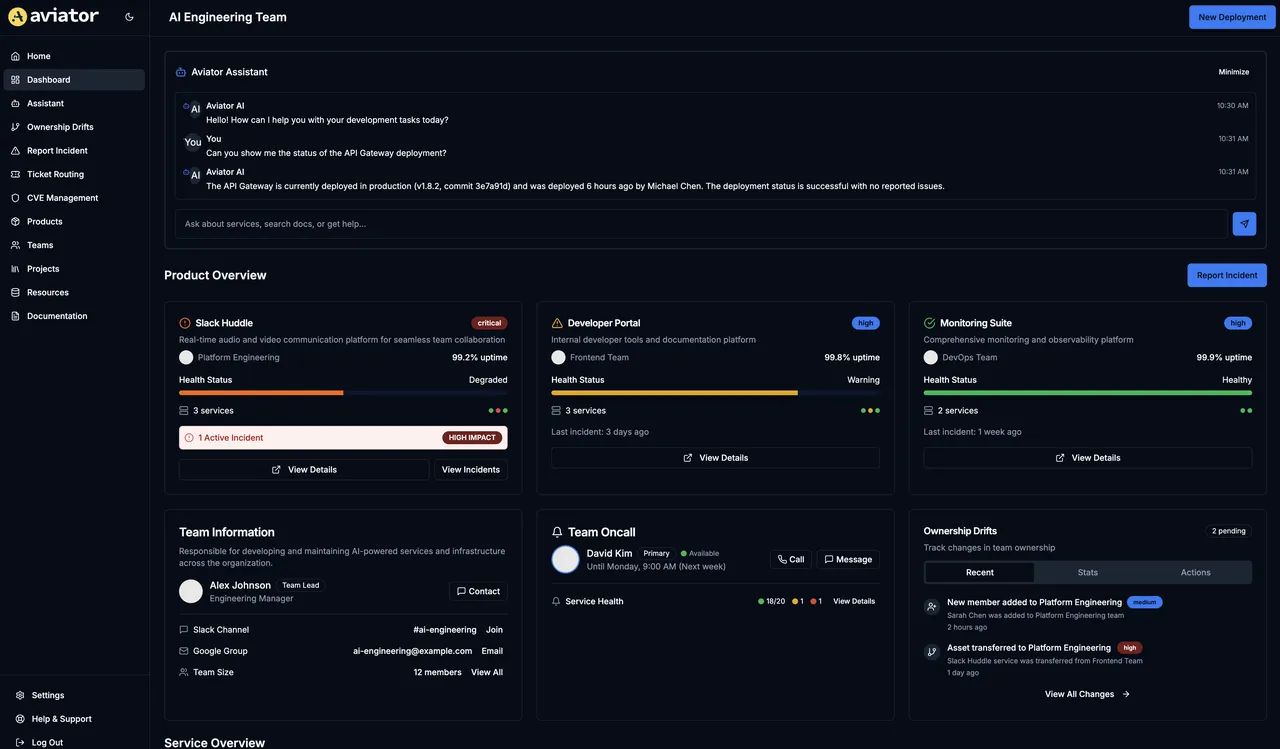Click New Deployment button
Screen dimensions: 1280x749
click(1232, 17)
